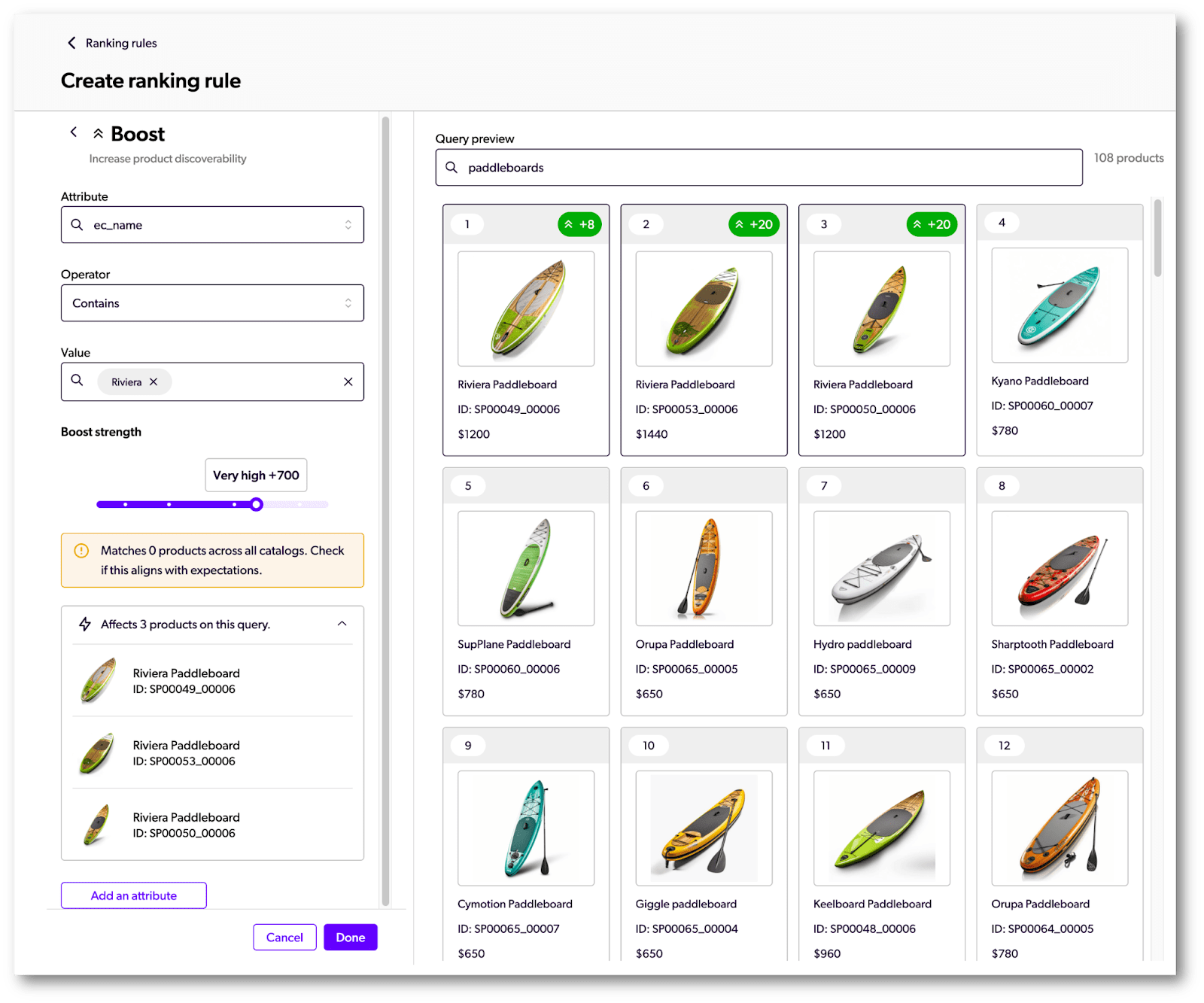Collapse the affected products list
Image resolution: width=1204 pixels, height=1003 pixels.
(342, 624)
